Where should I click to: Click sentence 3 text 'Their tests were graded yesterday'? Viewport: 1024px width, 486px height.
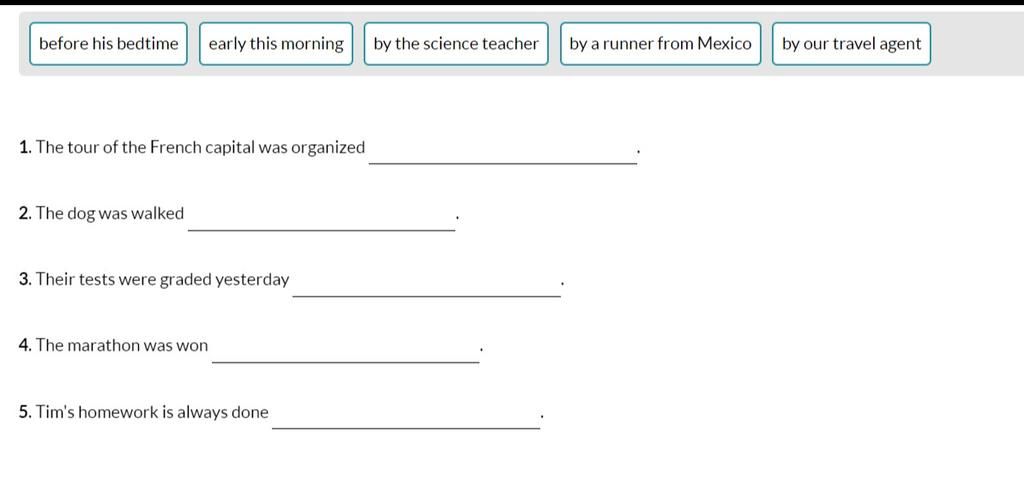pos(163,280)
